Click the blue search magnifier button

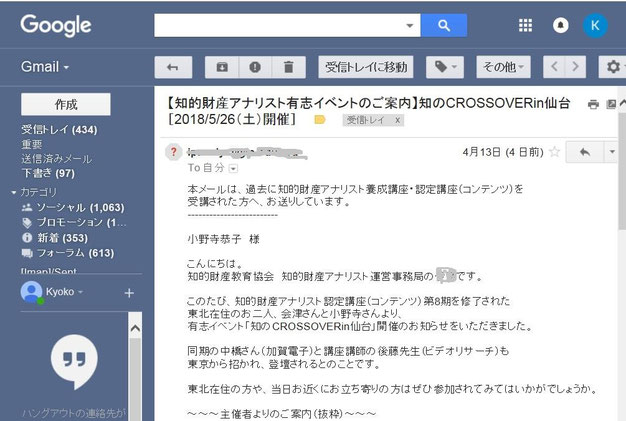(x=444, y=26)
